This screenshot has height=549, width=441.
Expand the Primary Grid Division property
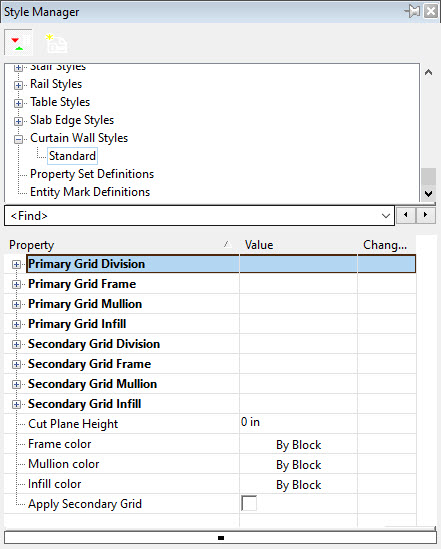[16, 264]
